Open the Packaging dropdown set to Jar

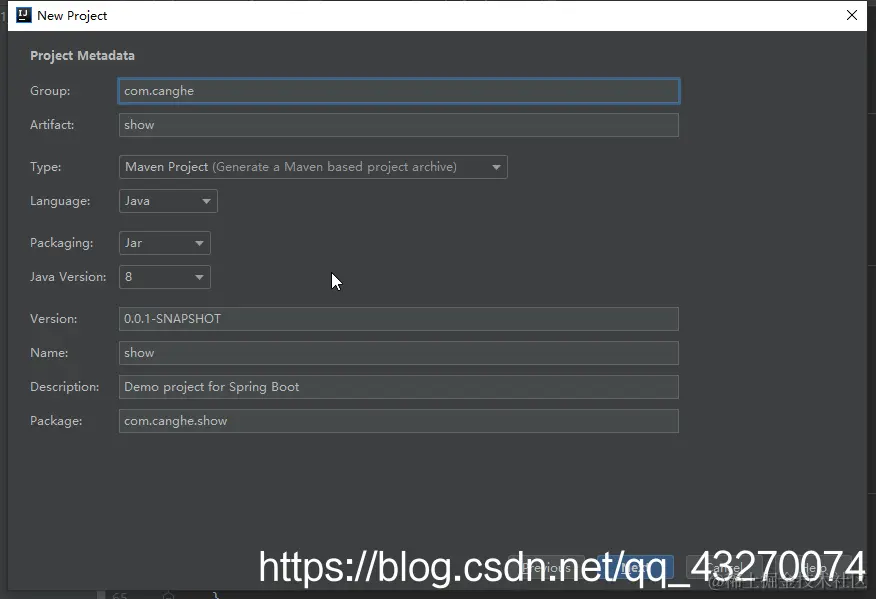coord(165,243)
